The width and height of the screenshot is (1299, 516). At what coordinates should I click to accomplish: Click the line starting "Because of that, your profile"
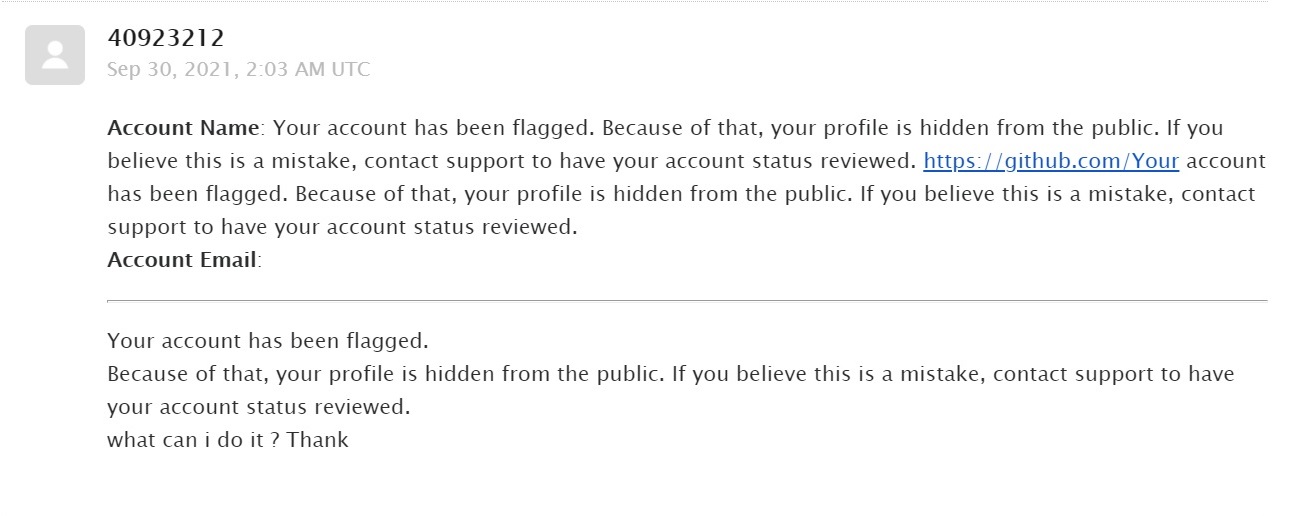(x=671, y=374)
